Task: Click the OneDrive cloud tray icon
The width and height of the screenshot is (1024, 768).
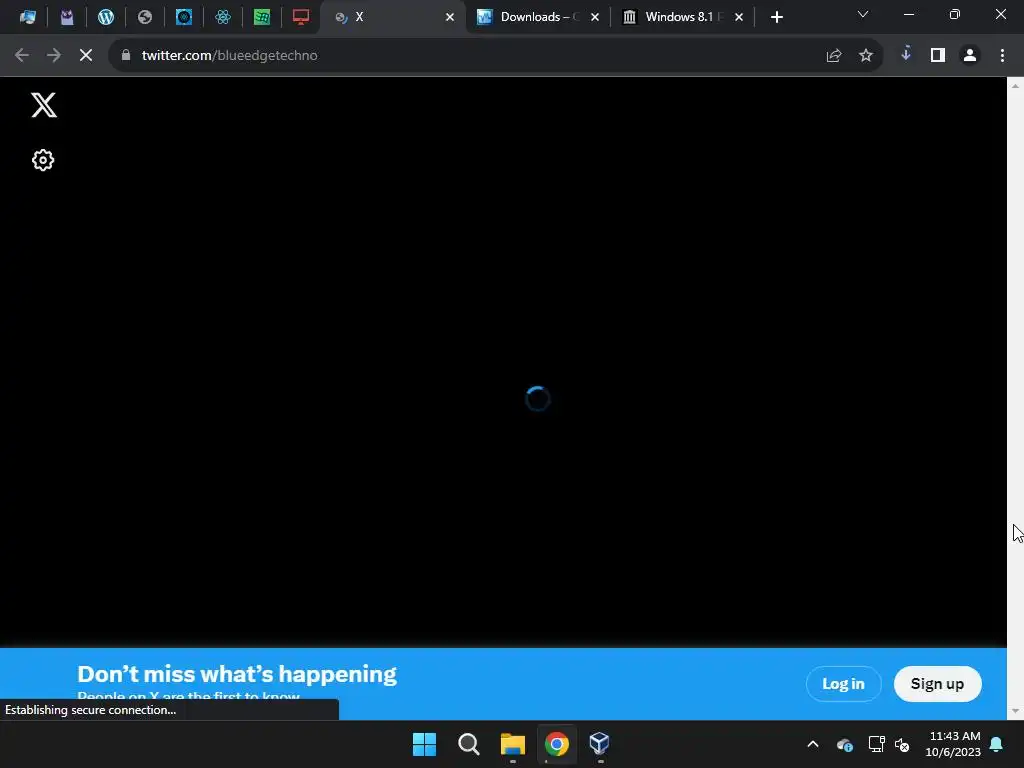Action: (x=845, y=744)
